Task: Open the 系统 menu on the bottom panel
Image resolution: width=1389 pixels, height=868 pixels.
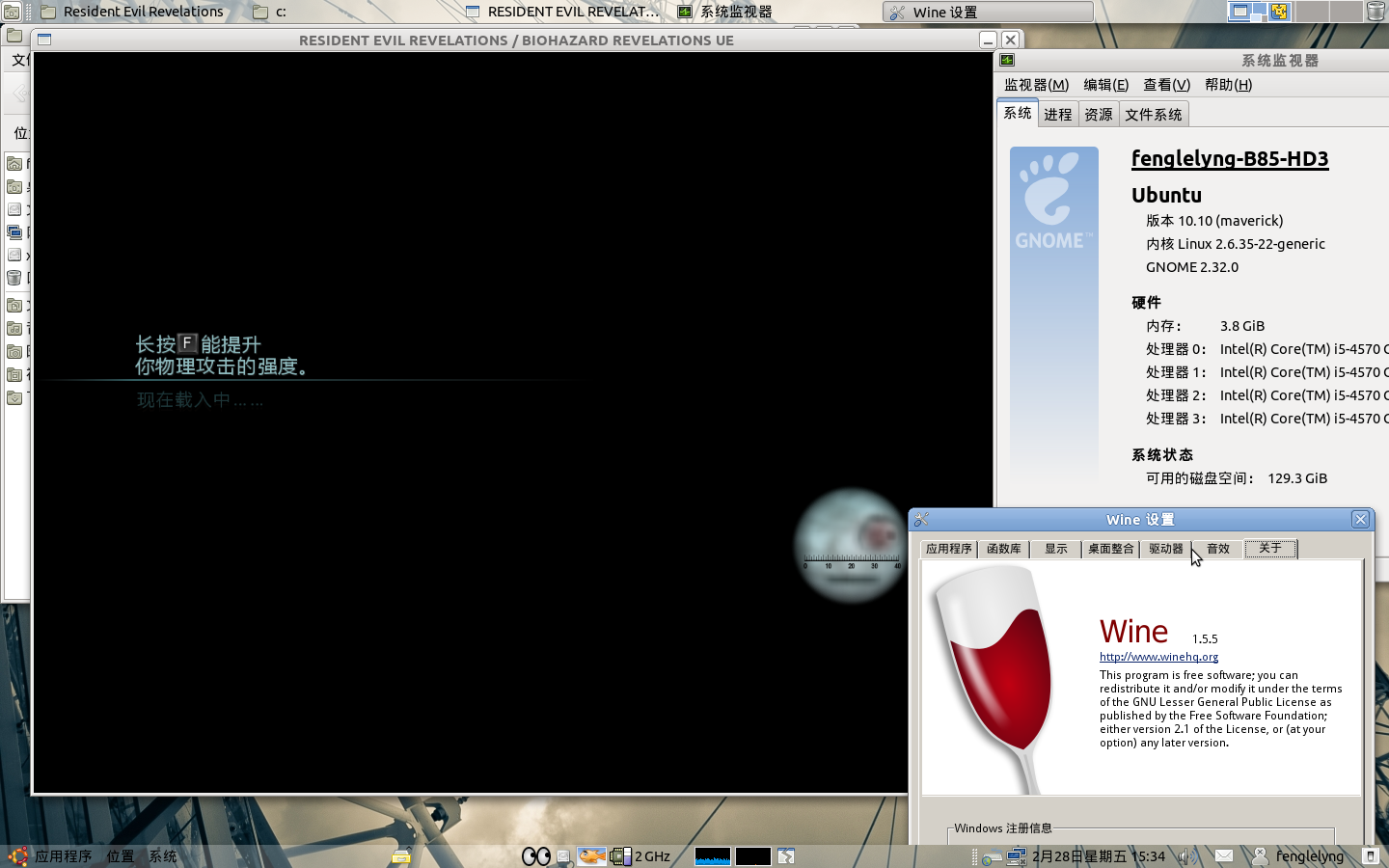Action: 163,856
